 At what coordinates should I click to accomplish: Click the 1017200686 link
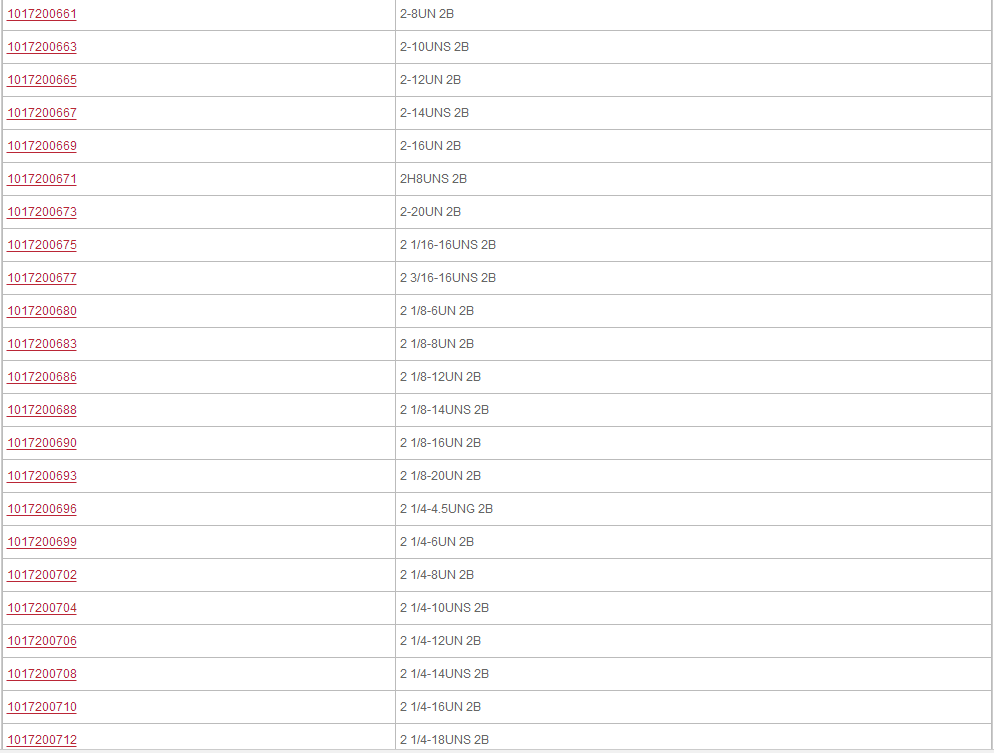coord(42,376)
